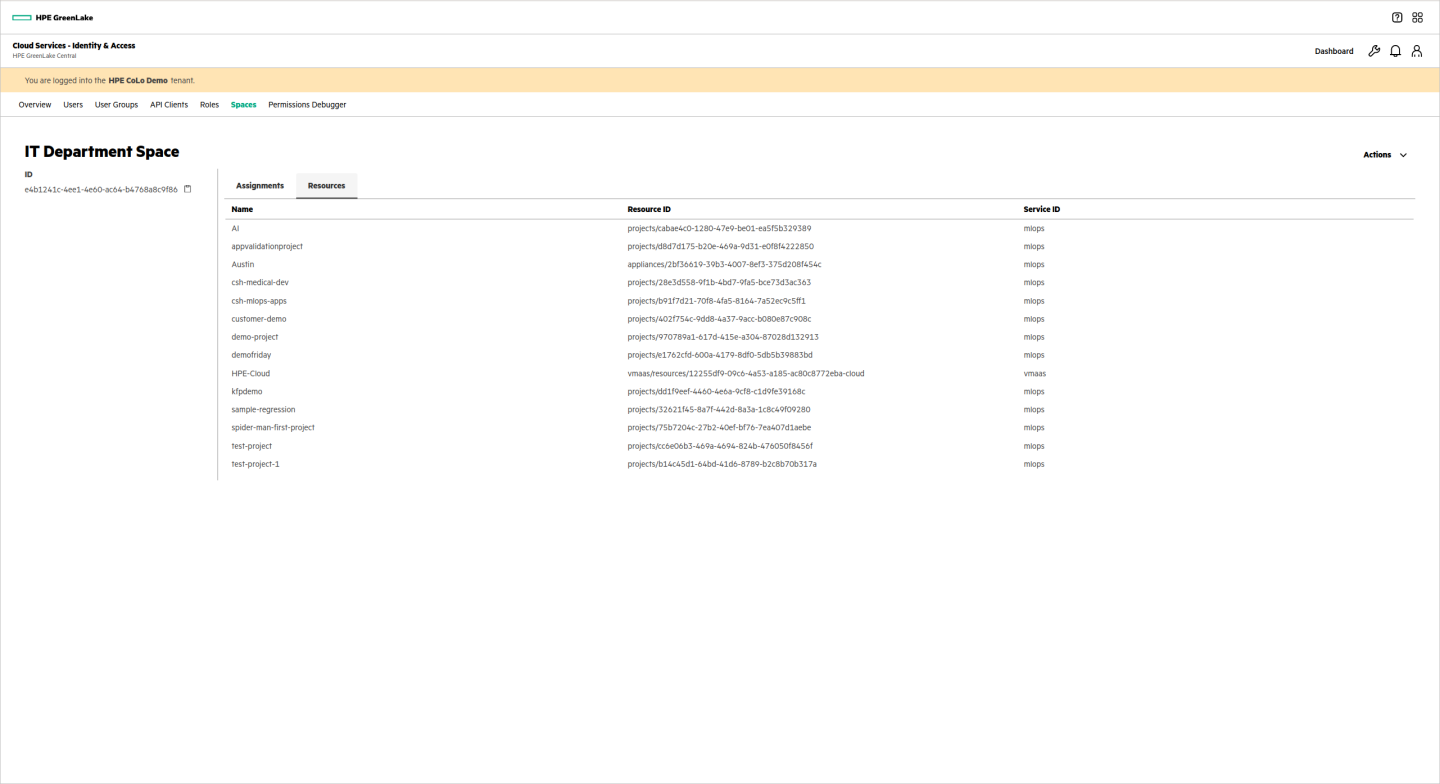Click the demofriday row resource ID

click(x=720, y=355)
